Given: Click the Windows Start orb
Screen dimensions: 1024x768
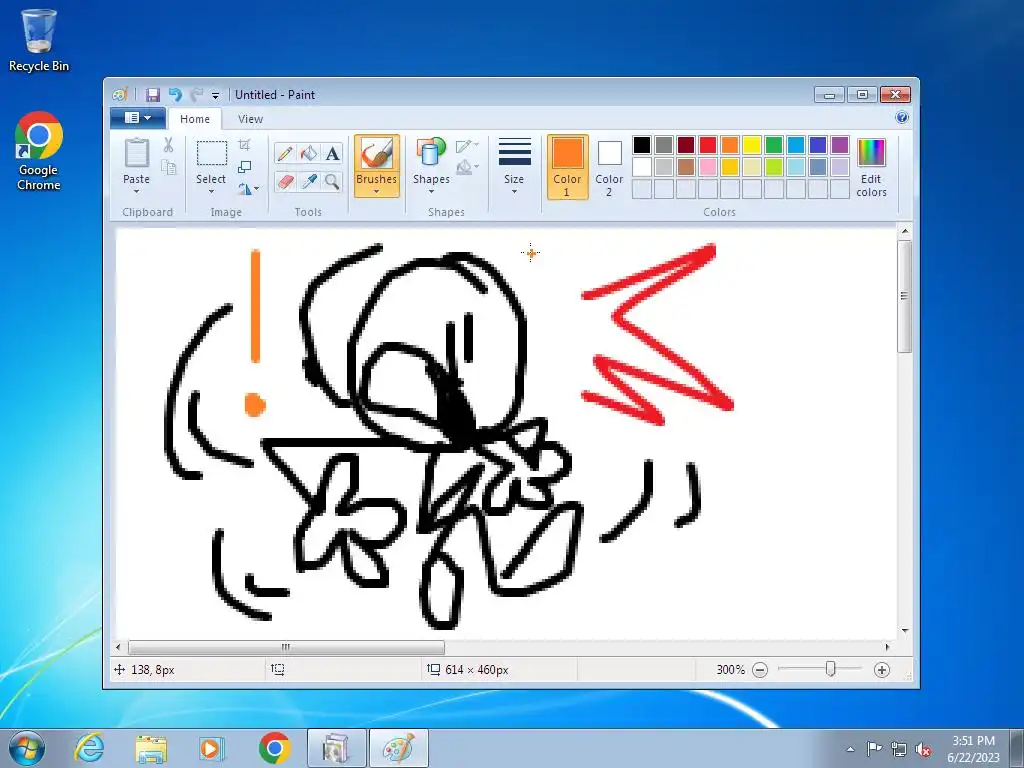Looking at the screenshot, I should tap(27, 748).
